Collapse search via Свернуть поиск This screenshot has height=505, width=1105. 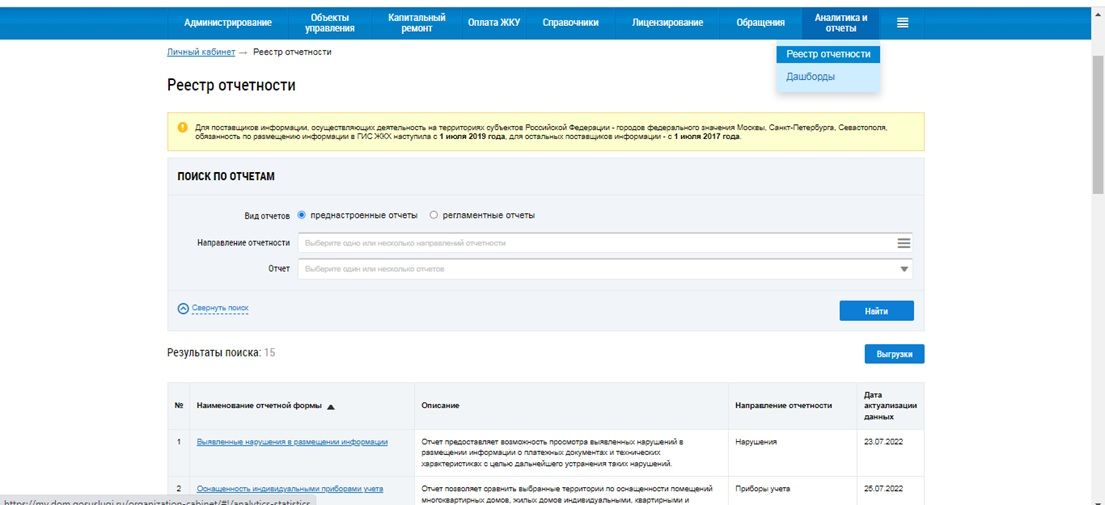coord(220,309)
